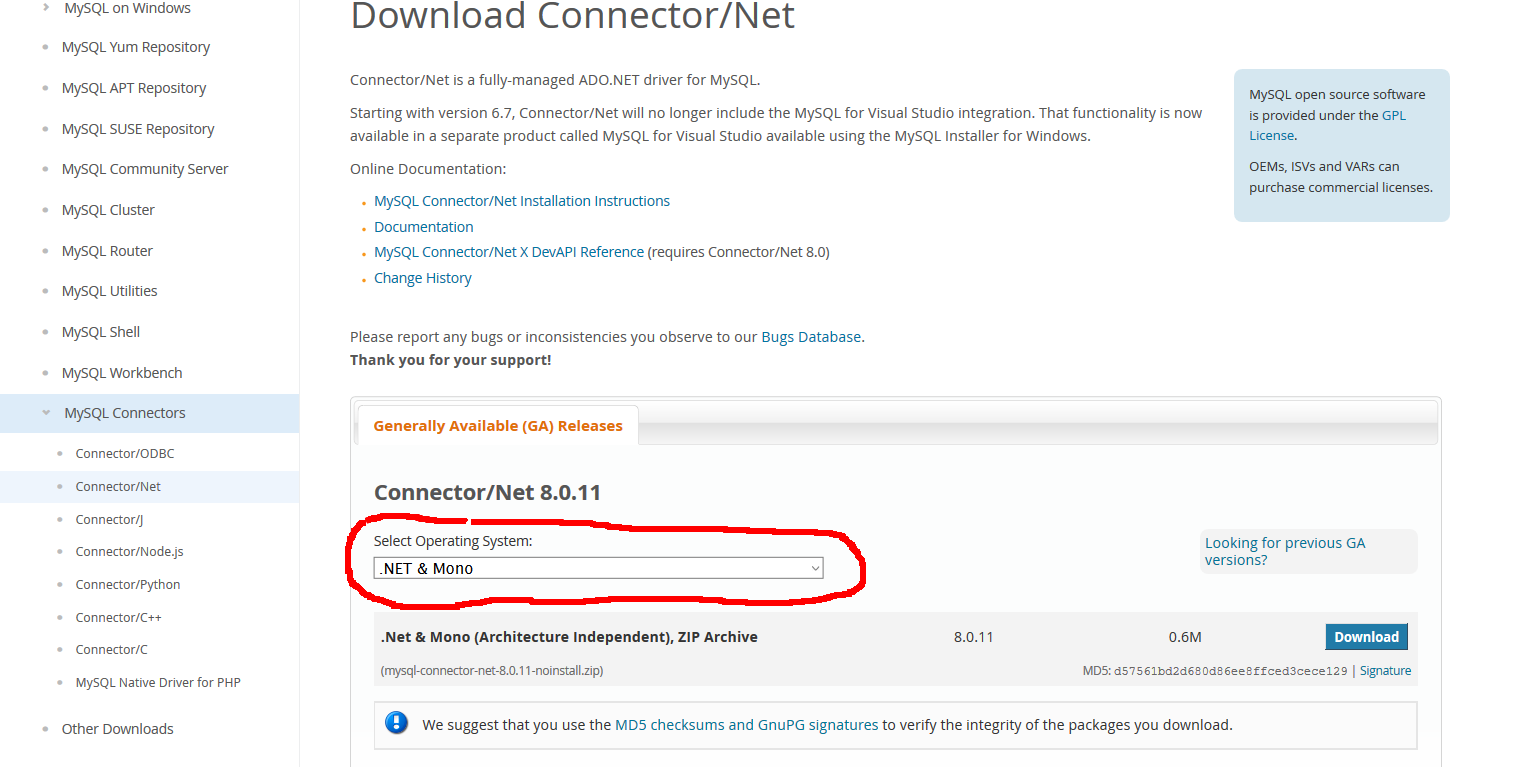The width and height of the screenshot is (1519, 767).
Task: Click the mysql-connector-net-8.0.11-noinstall.zip filename text
Action: 492,671
